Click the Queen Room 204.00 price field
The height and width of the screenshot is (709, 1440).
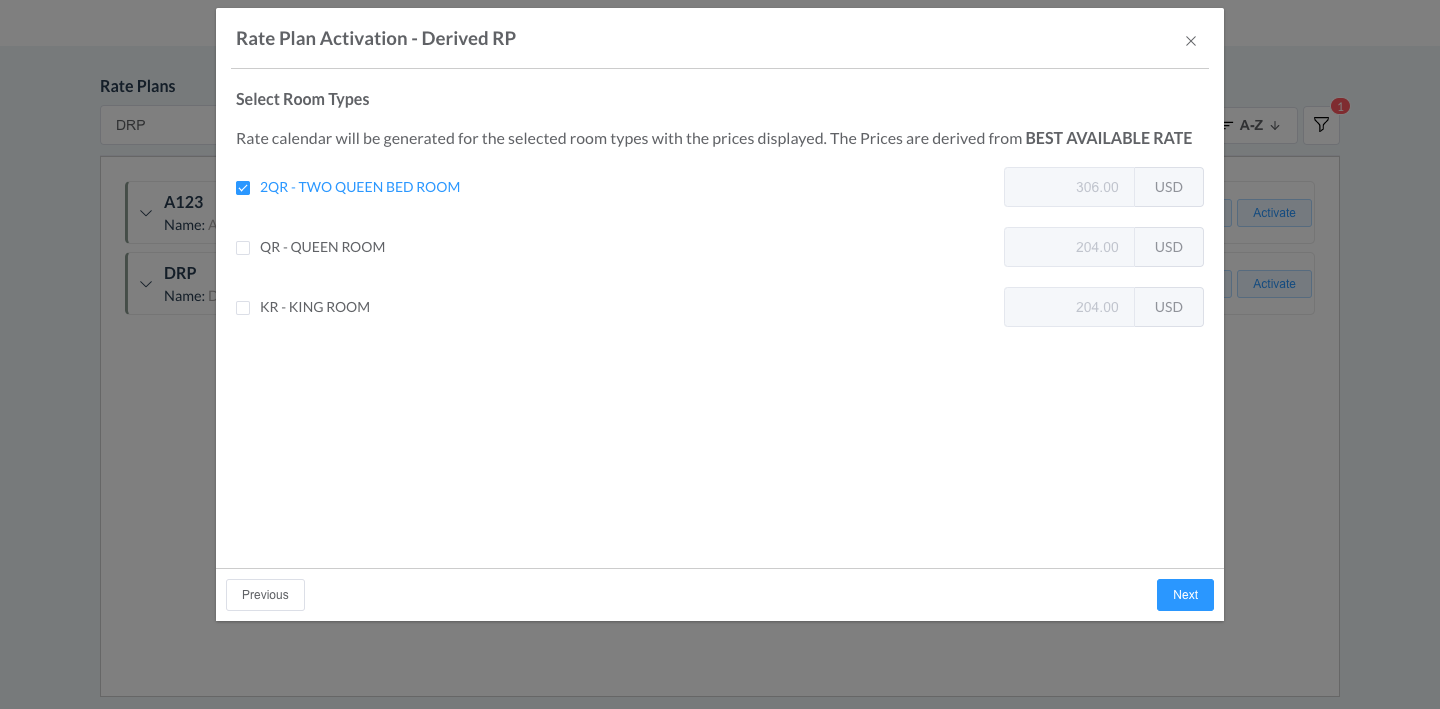point(1069,247)
